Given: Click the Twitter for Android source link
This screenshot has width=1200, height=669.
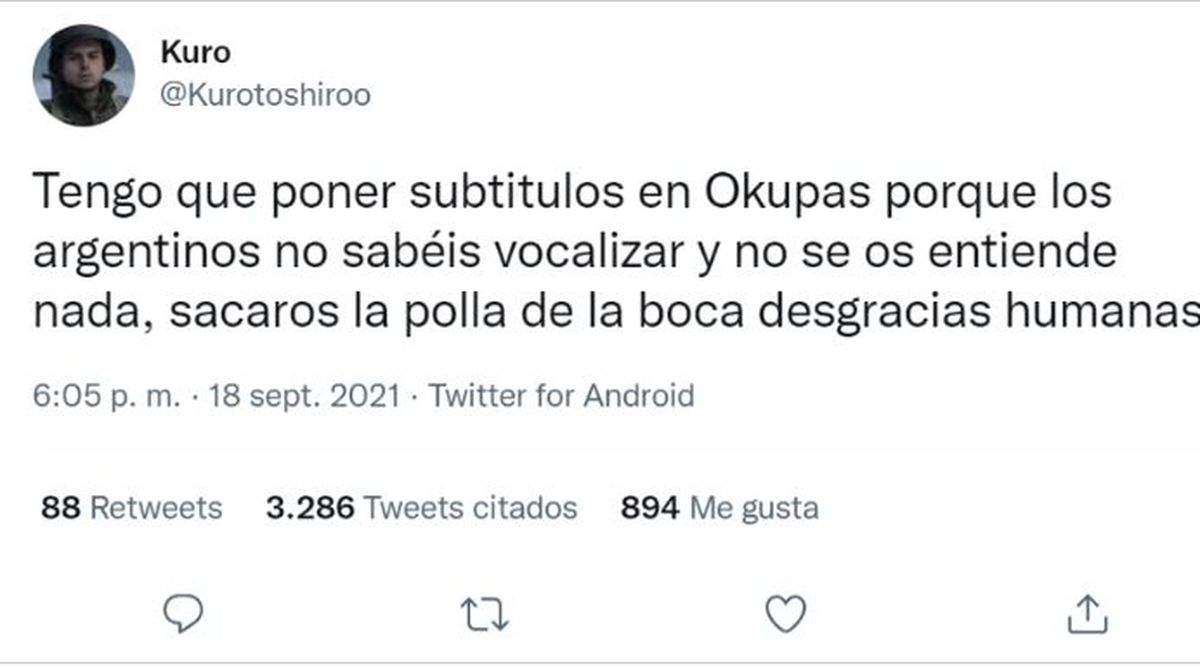Looking at the screenshot, I should pyautogui.click(x=561, y=396).
